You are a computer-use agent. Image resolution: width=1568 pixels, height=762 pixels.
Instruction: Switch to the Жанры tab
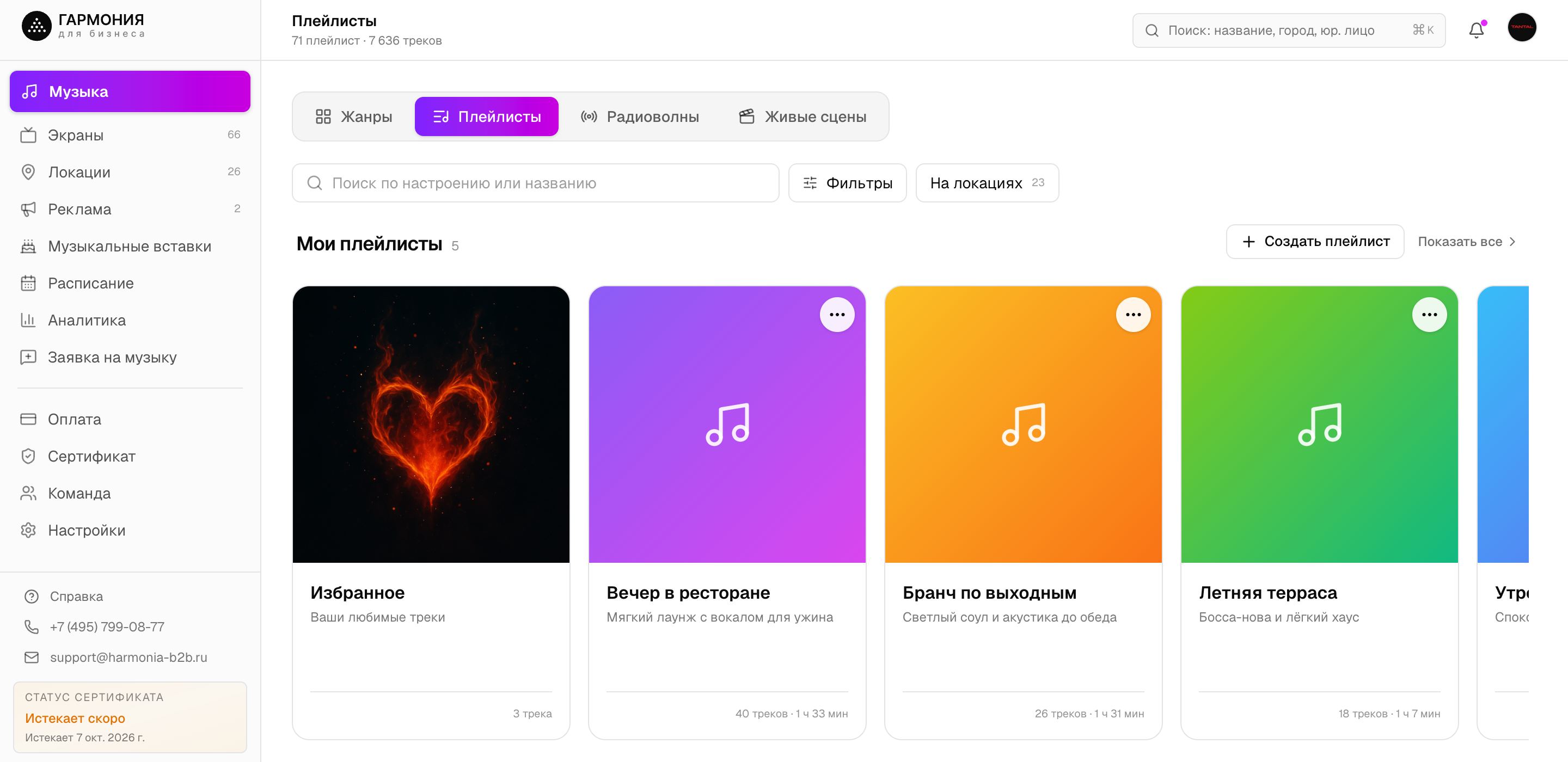tap(354, 116)
